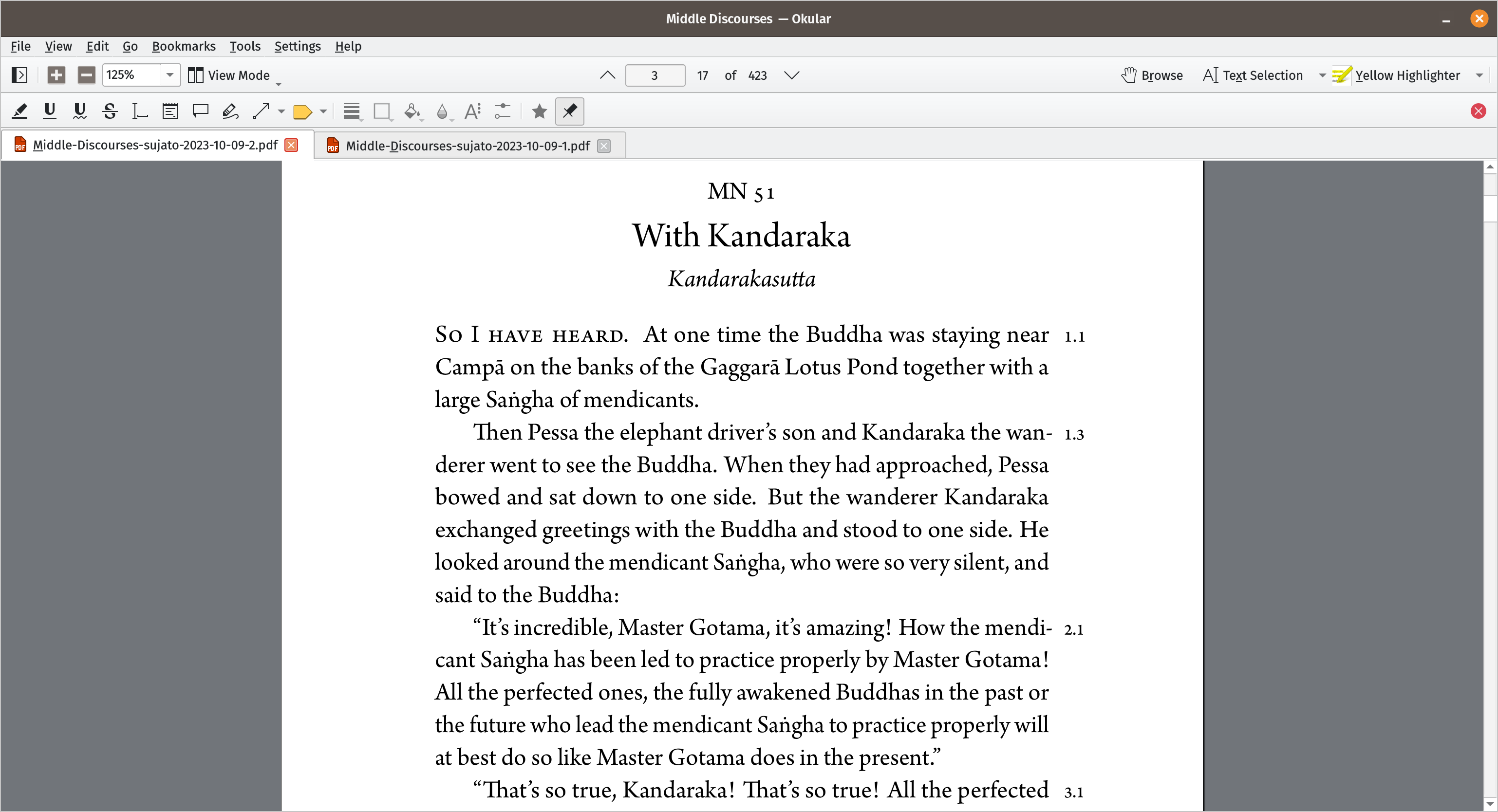Image resolution: width=1498 pixels, height=812 pixels.
Task: Click the MN 51 heading
Action: (741, 192)
